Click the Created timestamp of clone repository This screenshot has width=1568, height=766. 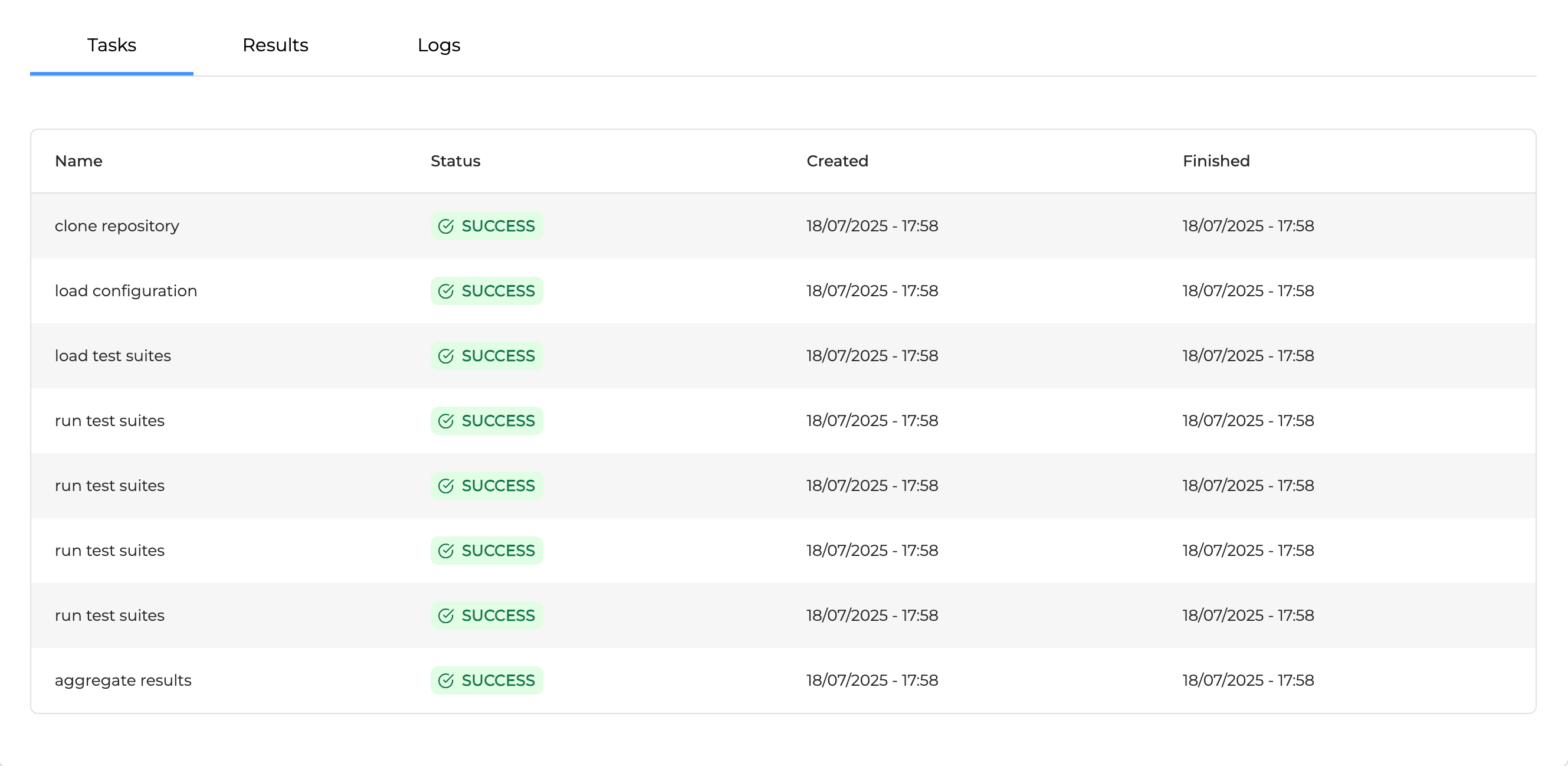872,226
